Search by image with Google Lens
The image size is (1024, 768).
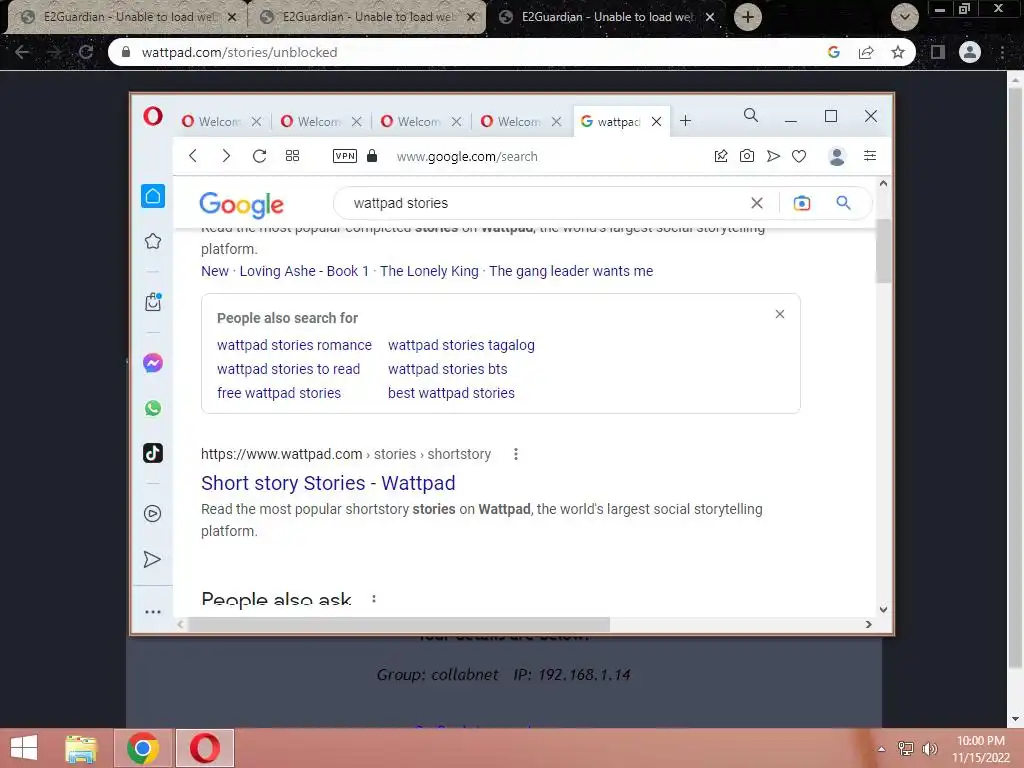click(802, 203)
